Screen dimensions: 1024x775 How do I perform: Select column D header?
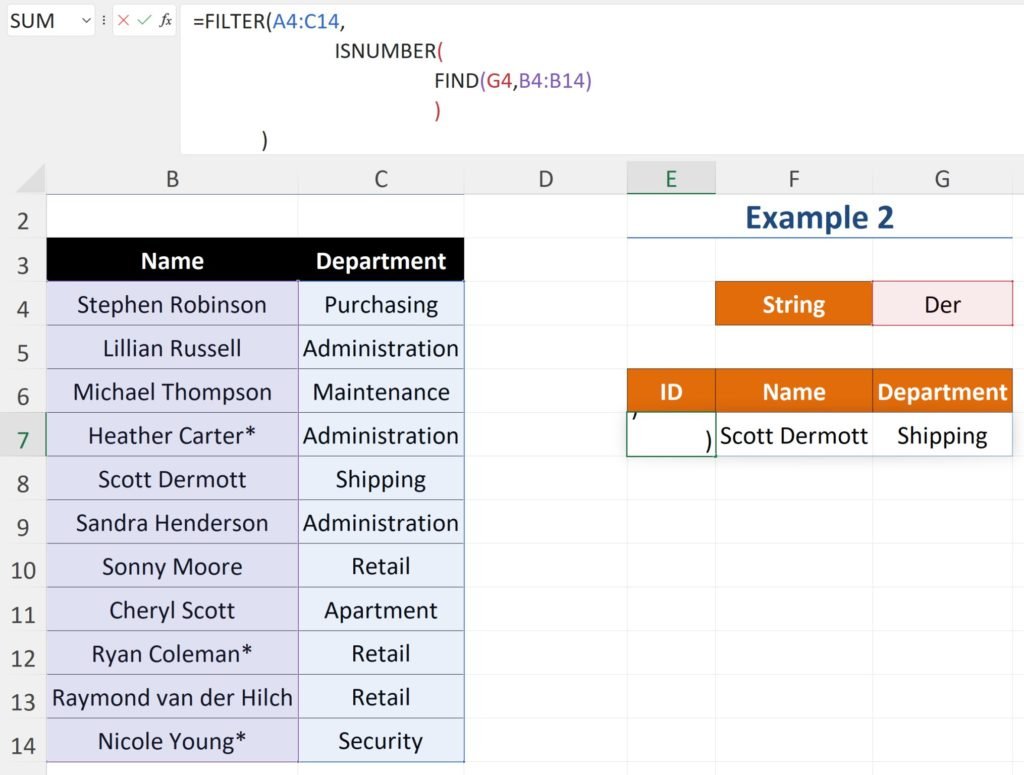(545, 179)
